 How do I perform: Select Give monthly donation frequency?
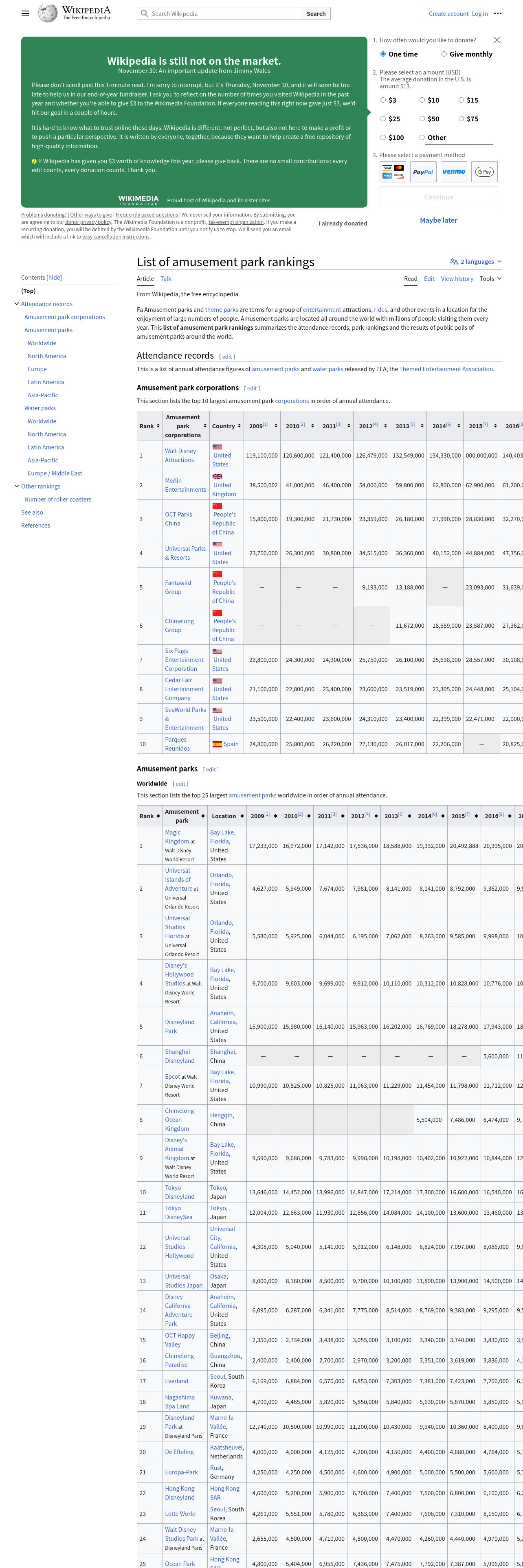[444, 54]
